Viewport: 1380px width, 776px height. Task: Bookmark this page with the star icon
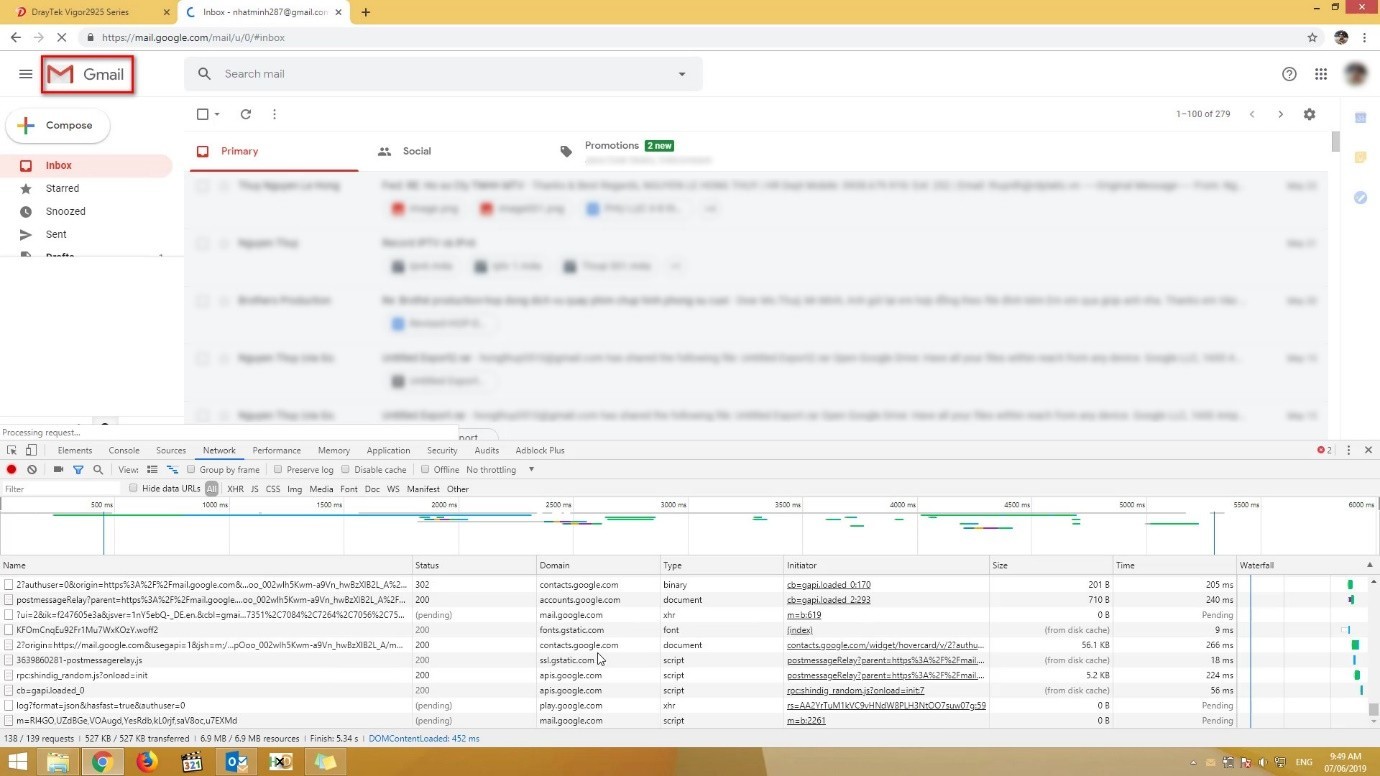click(1312, 37)
